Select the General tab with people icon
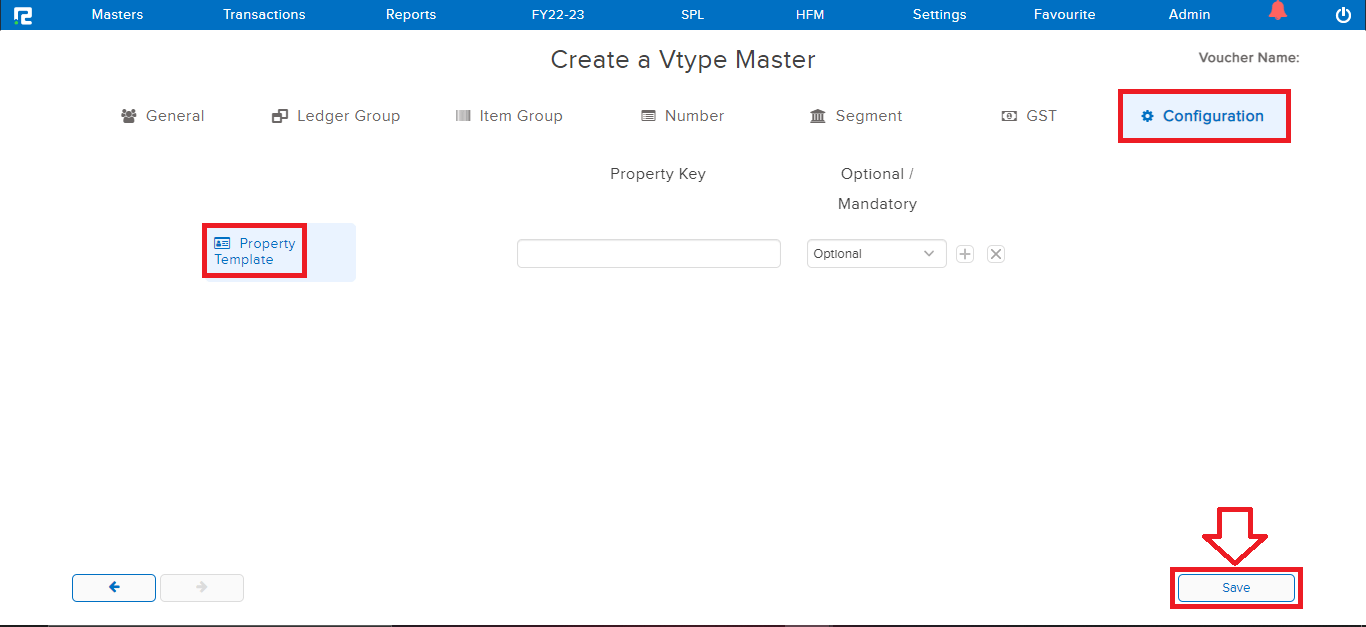The image size is (1366, 627). [128, 115]
